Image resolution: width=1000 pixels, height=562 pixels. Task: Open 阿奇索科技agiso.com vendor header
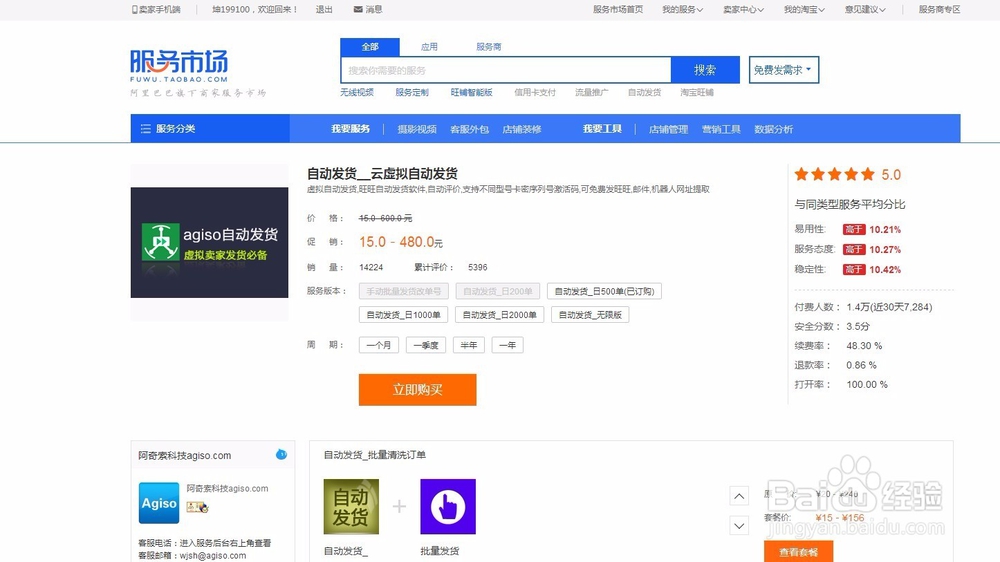pos(185,455)
